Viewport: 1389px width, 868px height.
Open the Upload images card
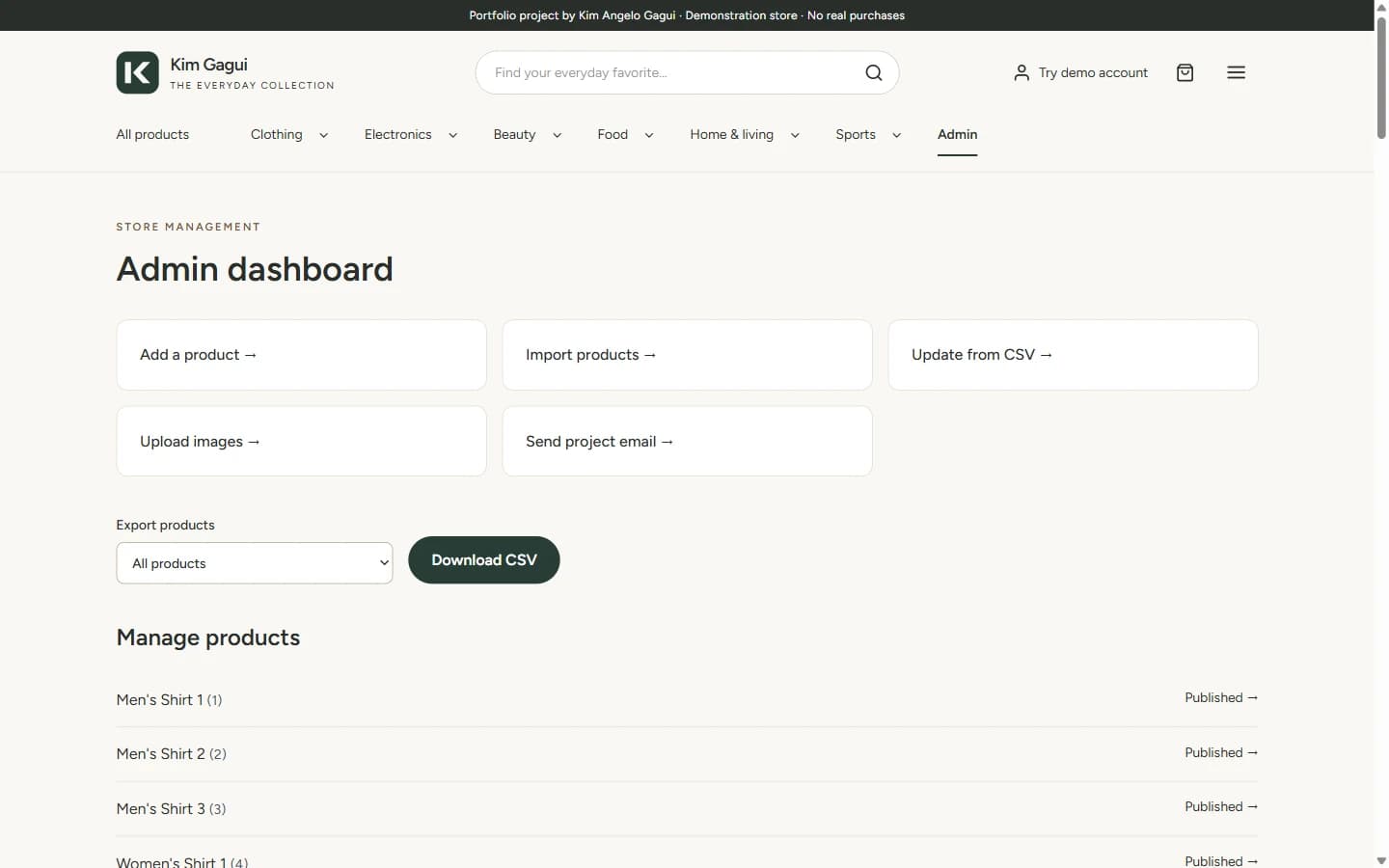(x=301, y=441)
